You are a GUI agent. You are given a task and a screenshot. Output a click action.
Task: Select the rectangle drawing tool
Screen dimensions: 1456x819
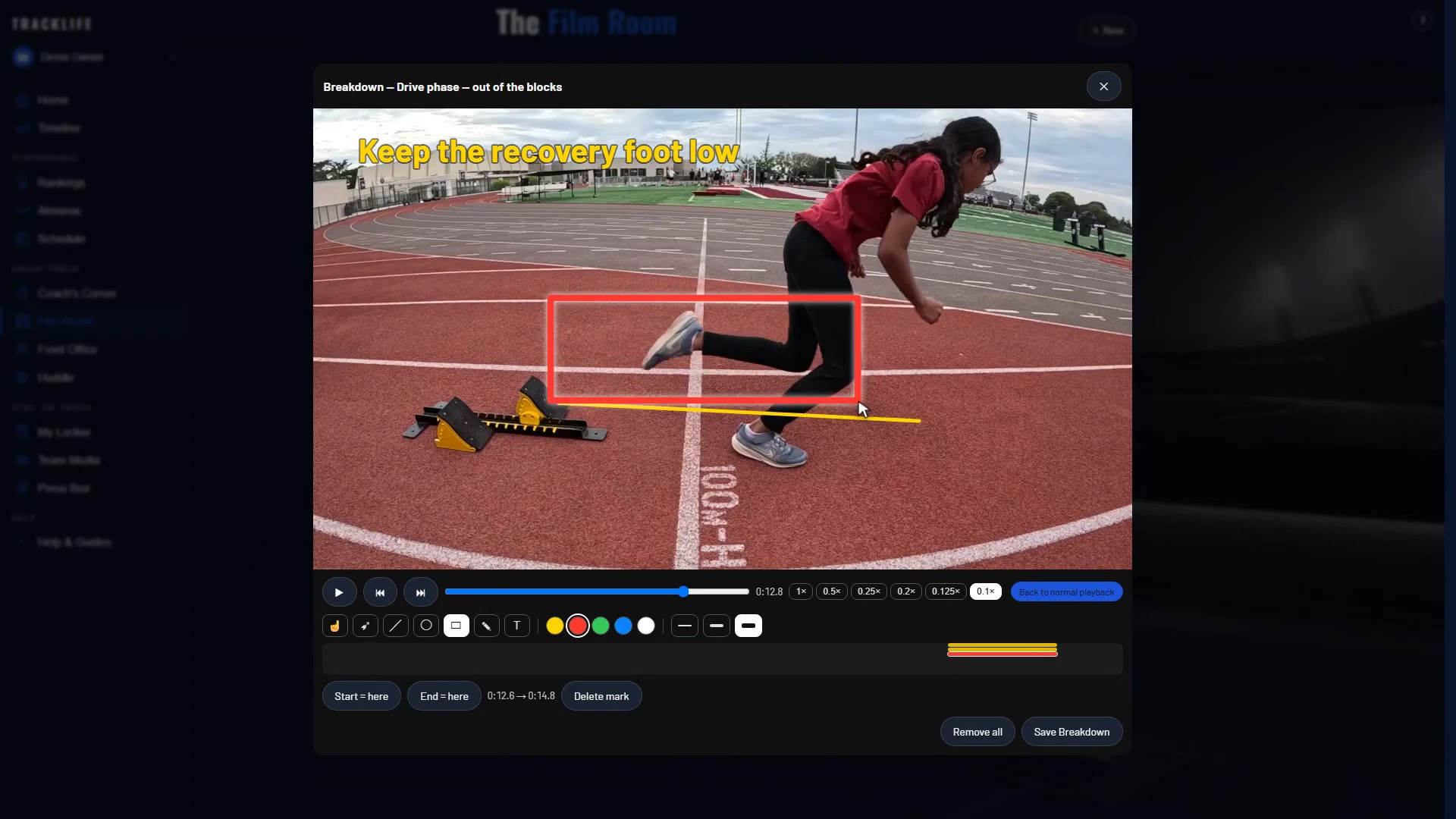point(457,626)
